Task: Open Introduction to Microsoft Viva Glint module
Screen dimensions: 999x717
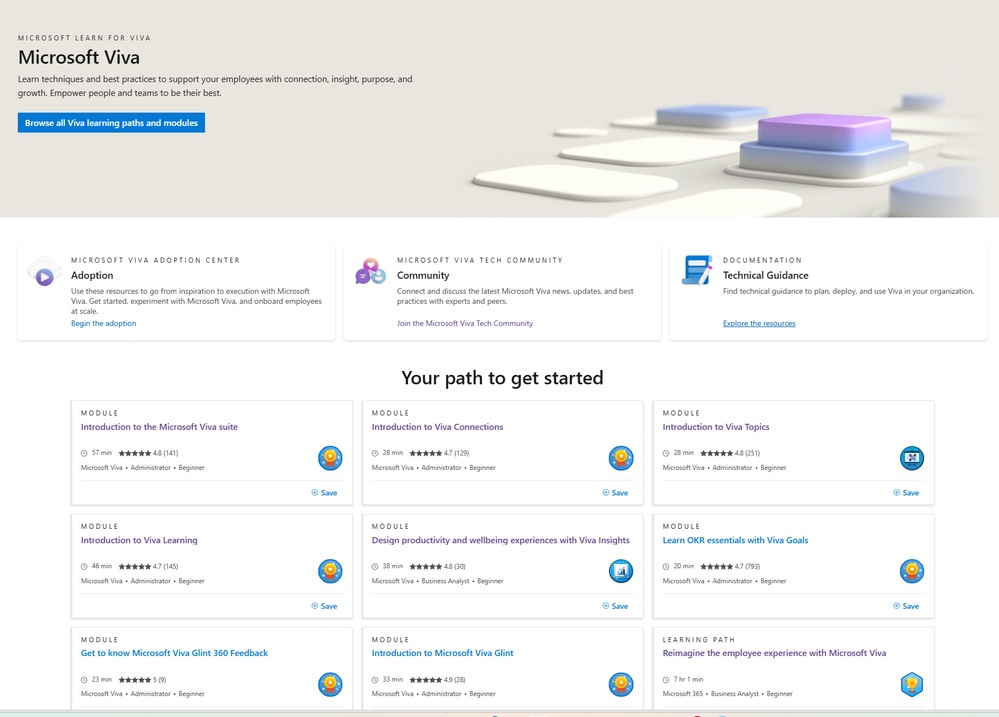Action: (x=442, y=653)
